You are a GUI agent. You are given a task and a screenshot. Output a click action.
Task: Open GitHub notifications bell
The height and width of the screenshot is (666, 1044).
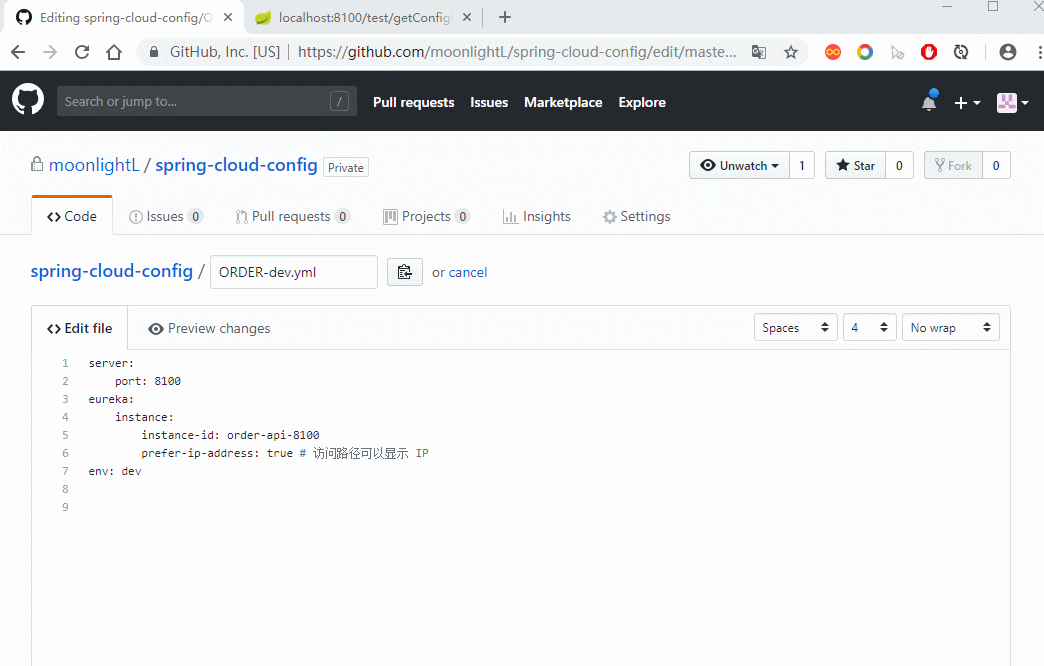tap(929, 102)
